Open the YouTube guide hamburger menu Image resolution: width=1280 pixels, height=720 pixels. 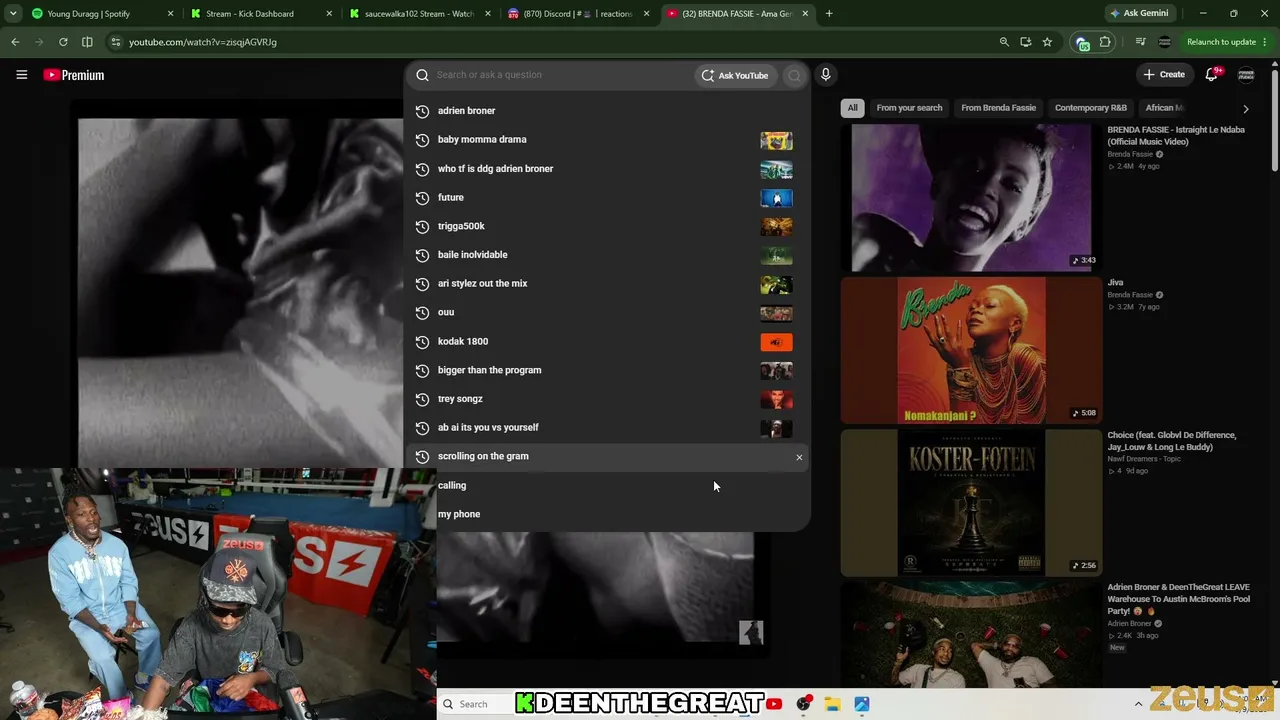tap(21, 75)
